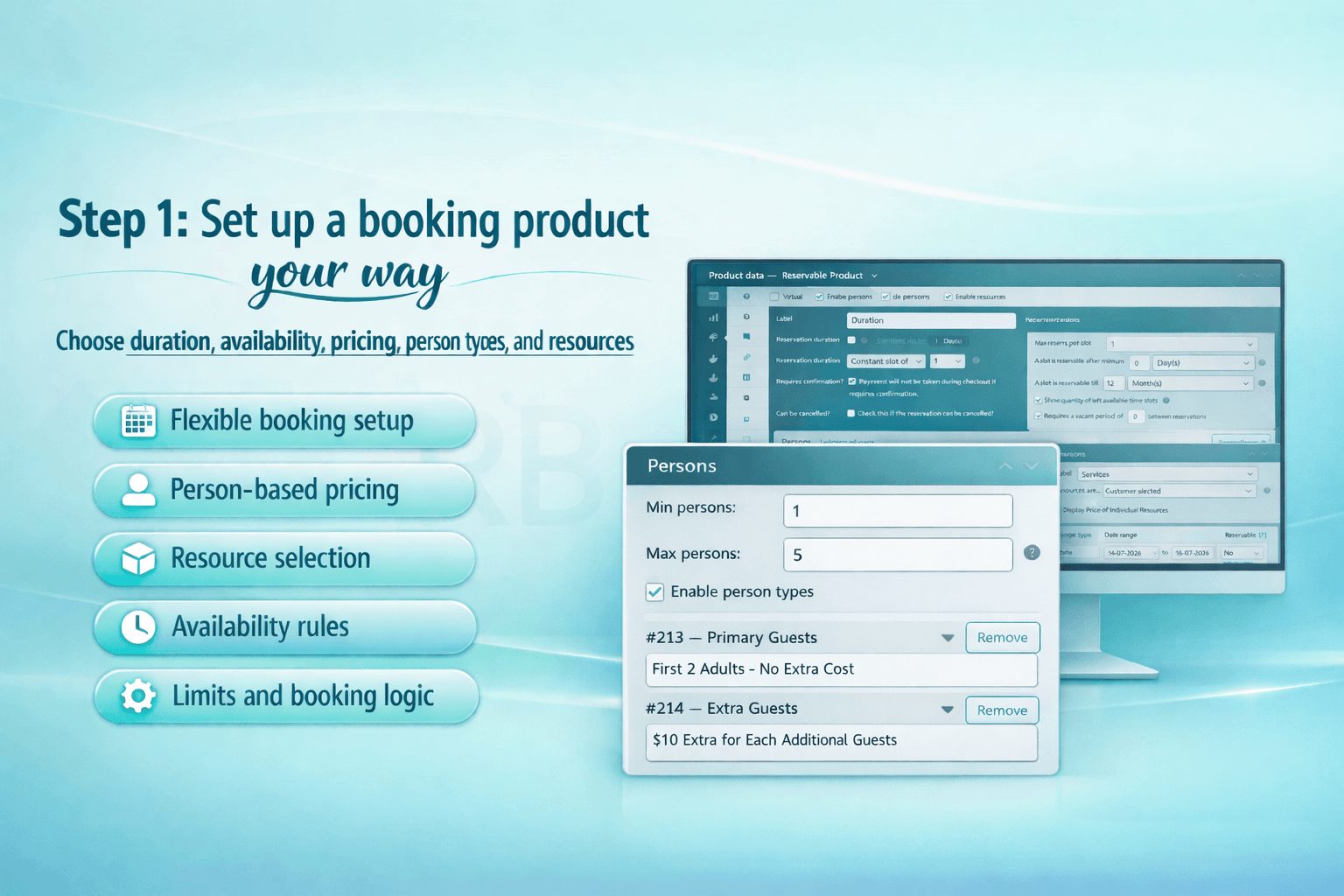Select the calendar icon beside Flexible booking setup
The image size is (1344, 896).
pos(136,421)
